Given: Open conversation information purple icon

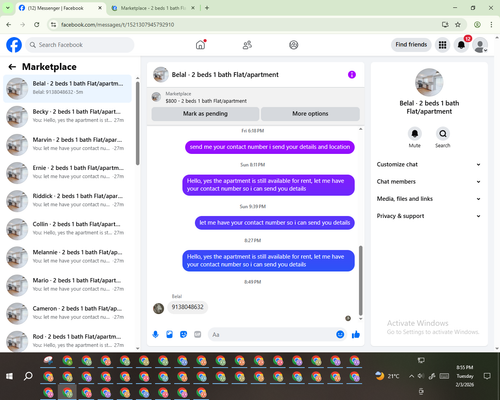Looking at the screenshot, I should 352,75.
